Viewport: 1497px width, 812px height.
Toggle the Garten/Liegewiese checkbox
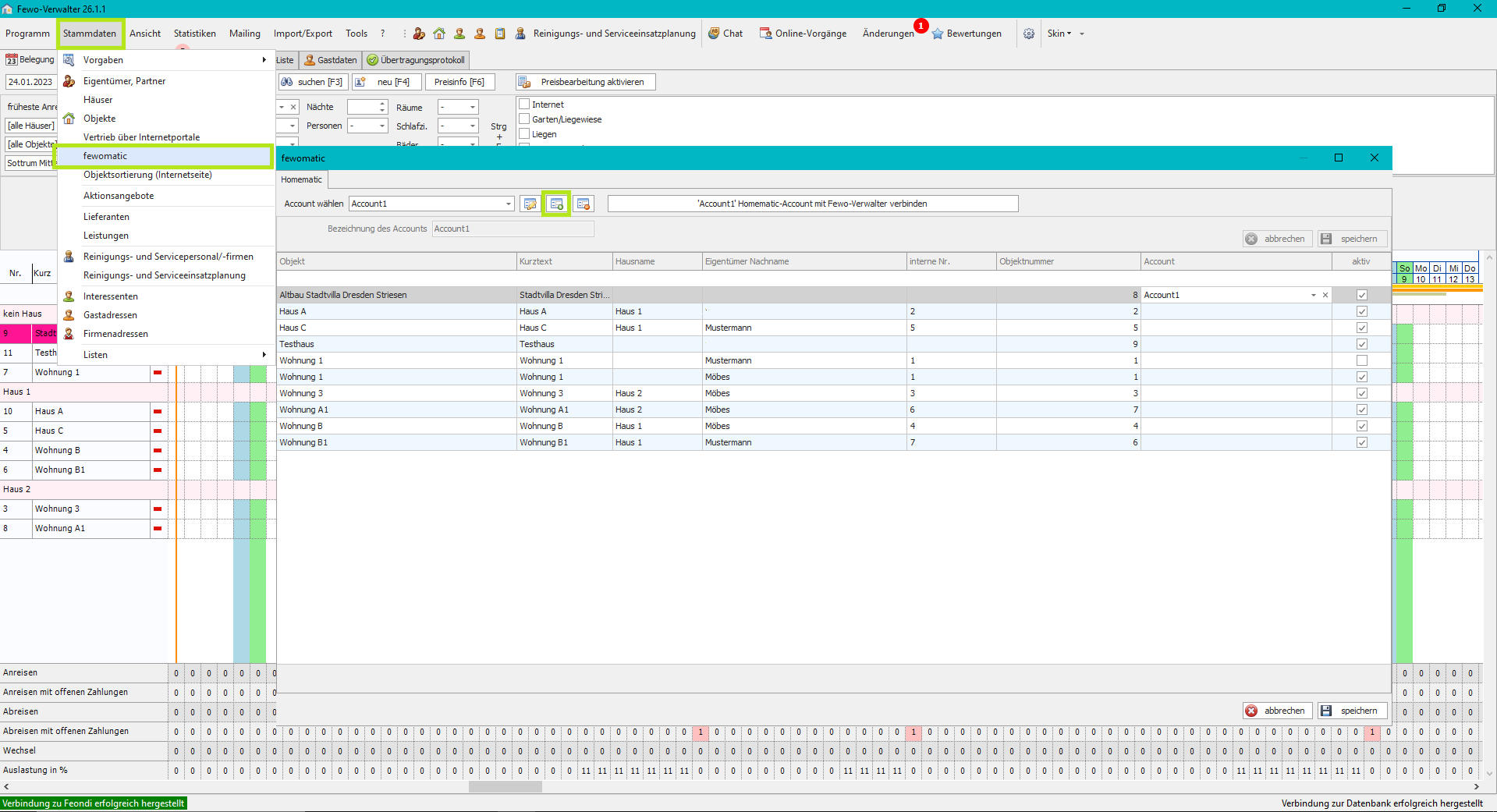coord(525,119)
